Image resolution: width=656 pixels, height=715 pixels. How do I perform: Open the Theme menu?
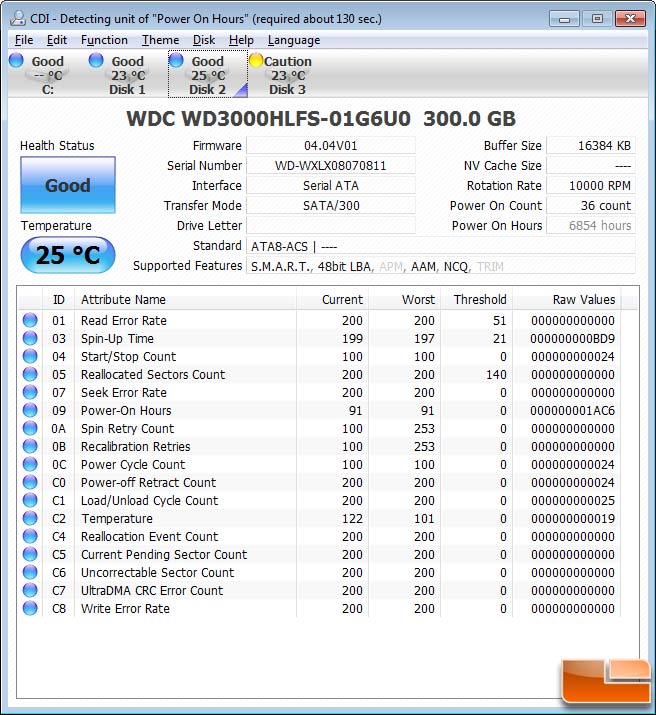(160, 40)
